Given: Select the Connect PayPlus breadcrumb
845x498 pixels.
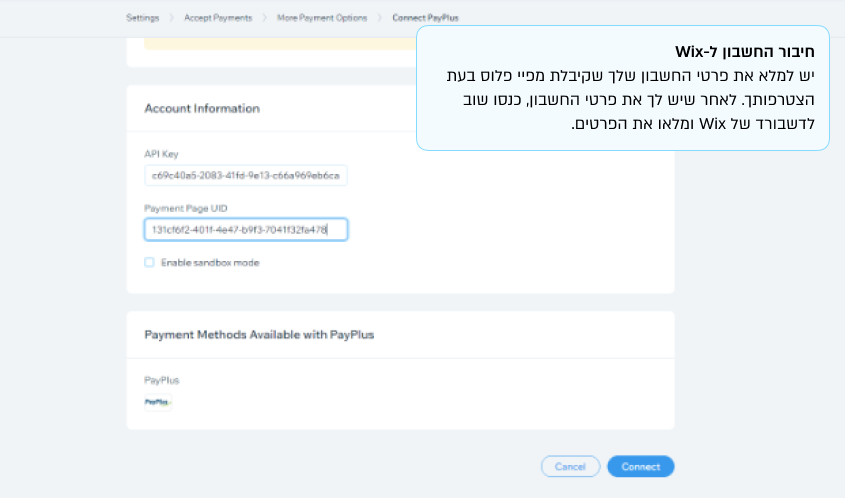Looking at the screenshot, I should [x=425, y=18].
